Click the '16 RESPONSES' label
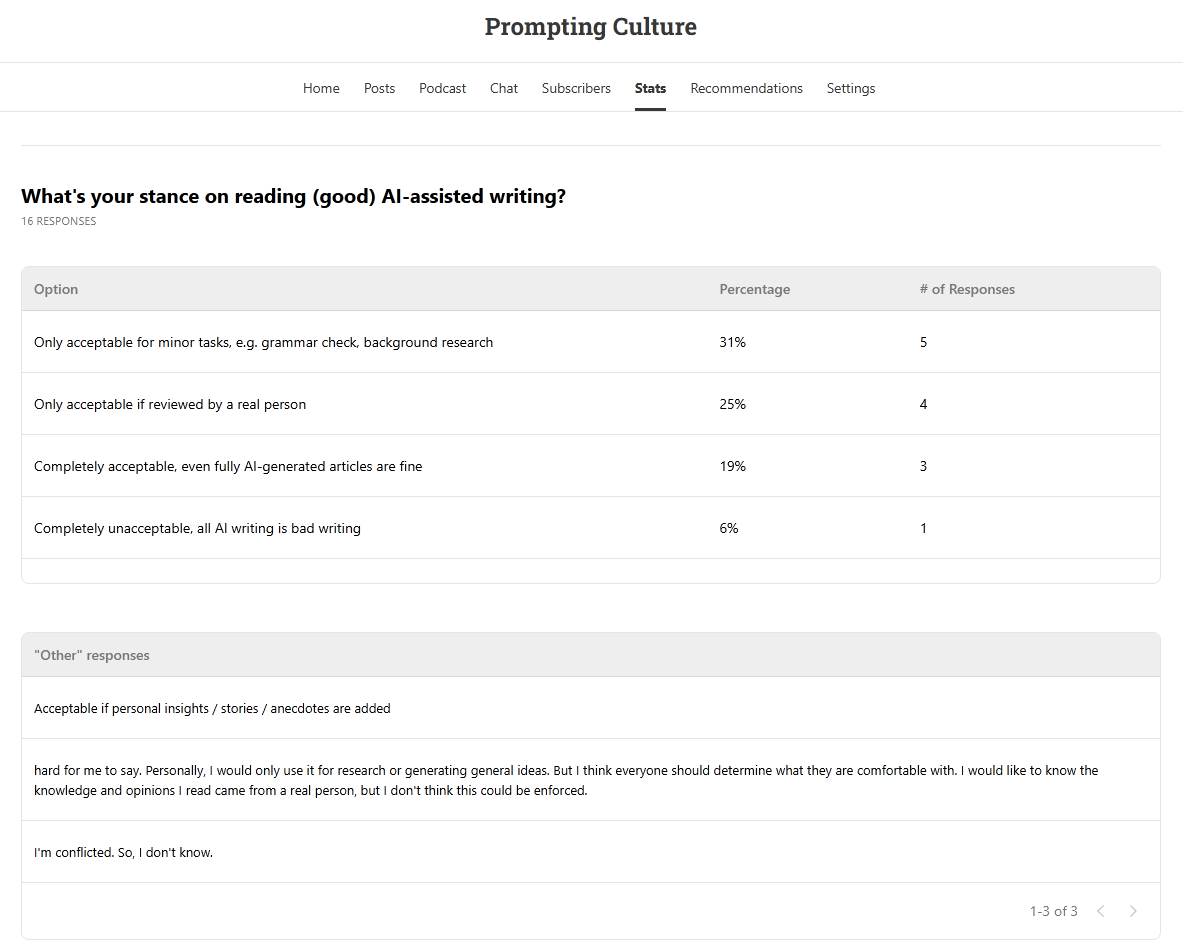The width and height of the screenshot is (1183, 946). click(x=58, y=221)
